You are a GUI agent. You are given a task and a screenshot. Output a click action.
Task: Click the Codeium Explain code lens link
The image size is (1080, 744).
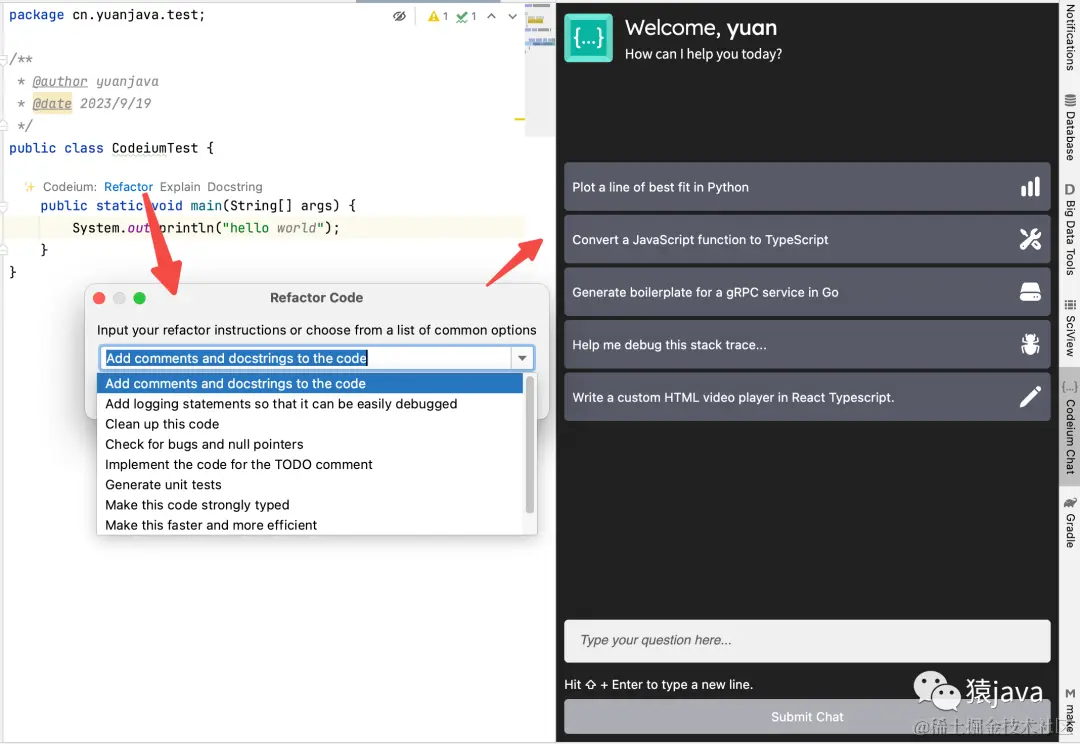tap(180, 187)
